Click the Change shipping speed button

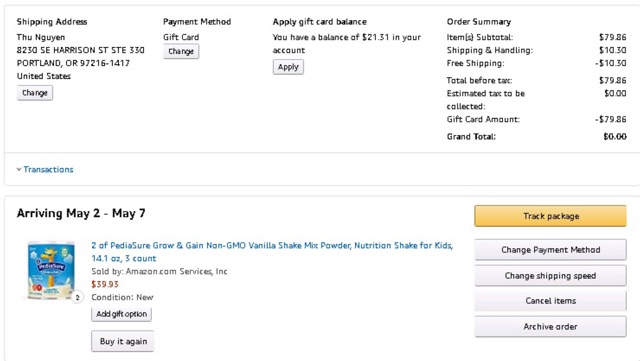(x=550, y=275)
